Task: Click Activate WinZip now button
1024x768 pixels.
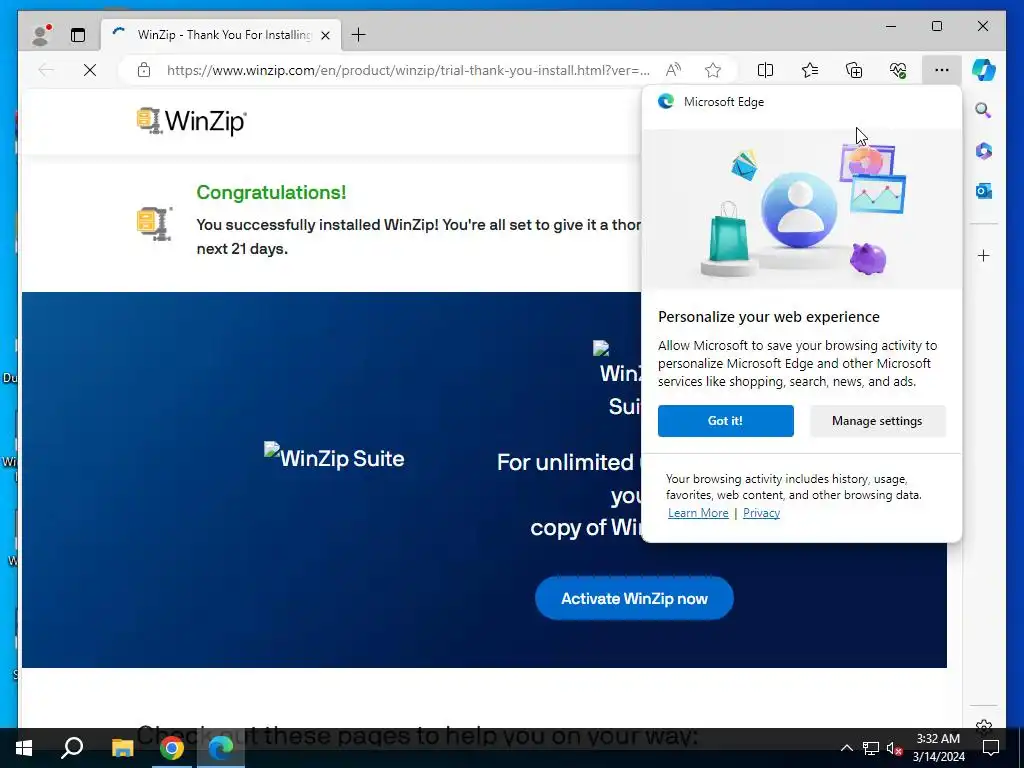Action: (634, 598)
